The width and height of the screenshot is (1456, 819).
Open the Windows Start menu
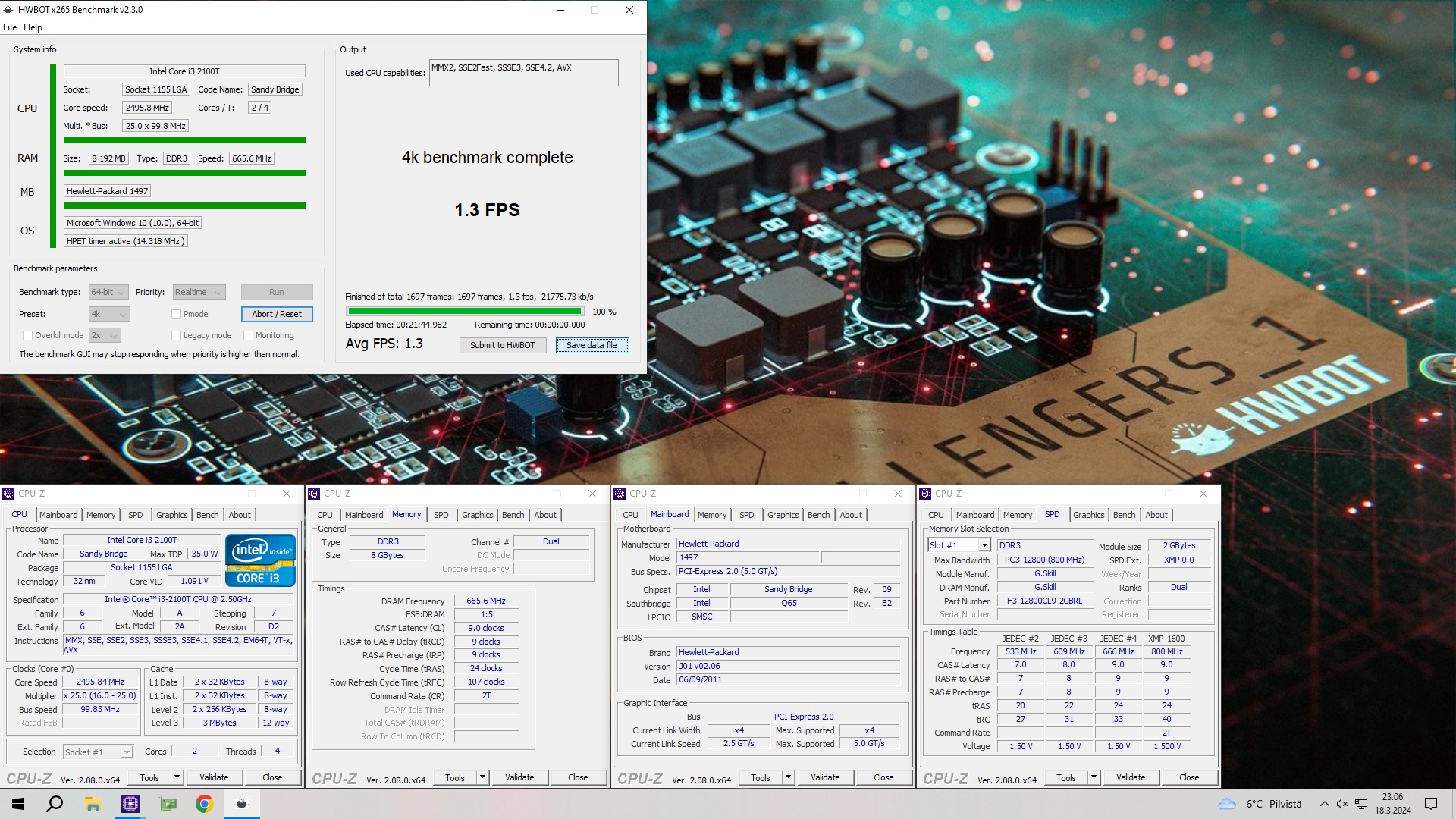click(18, 804)
